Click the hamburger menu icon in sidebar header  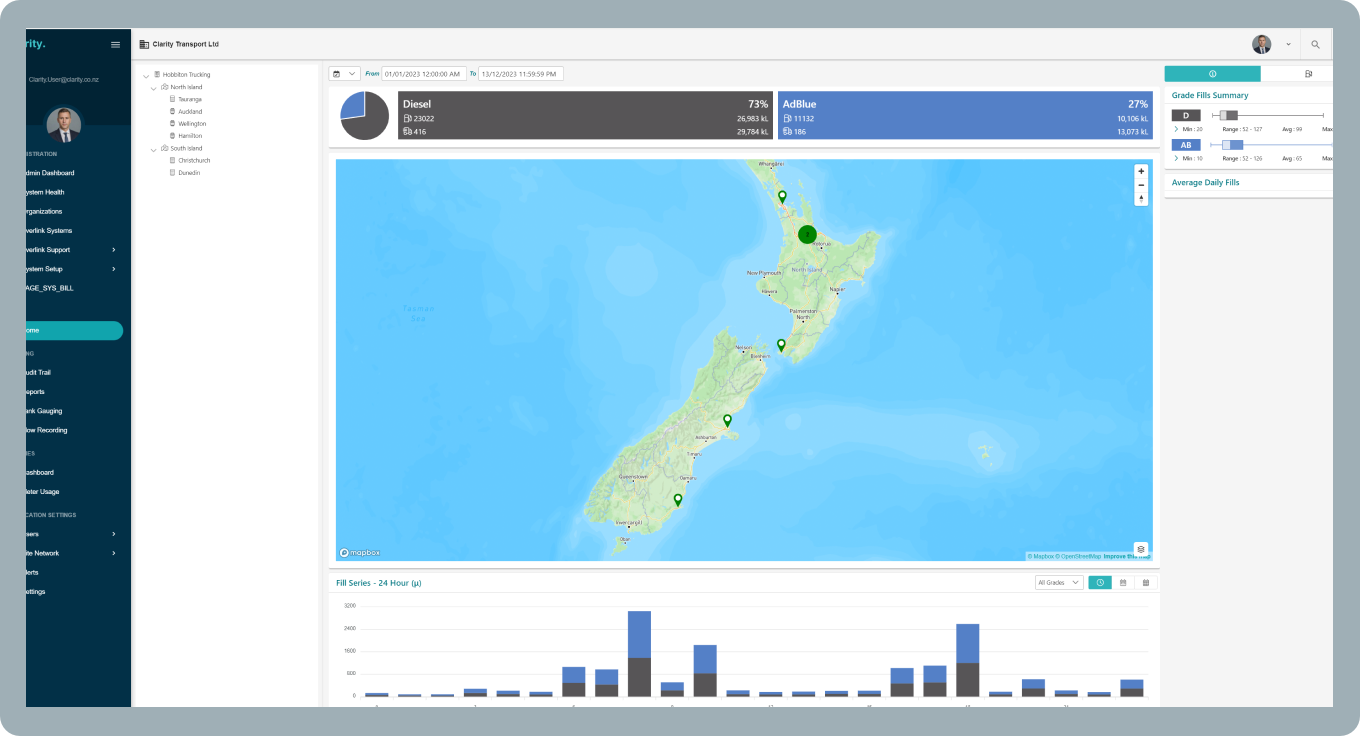tap(115, 45)
